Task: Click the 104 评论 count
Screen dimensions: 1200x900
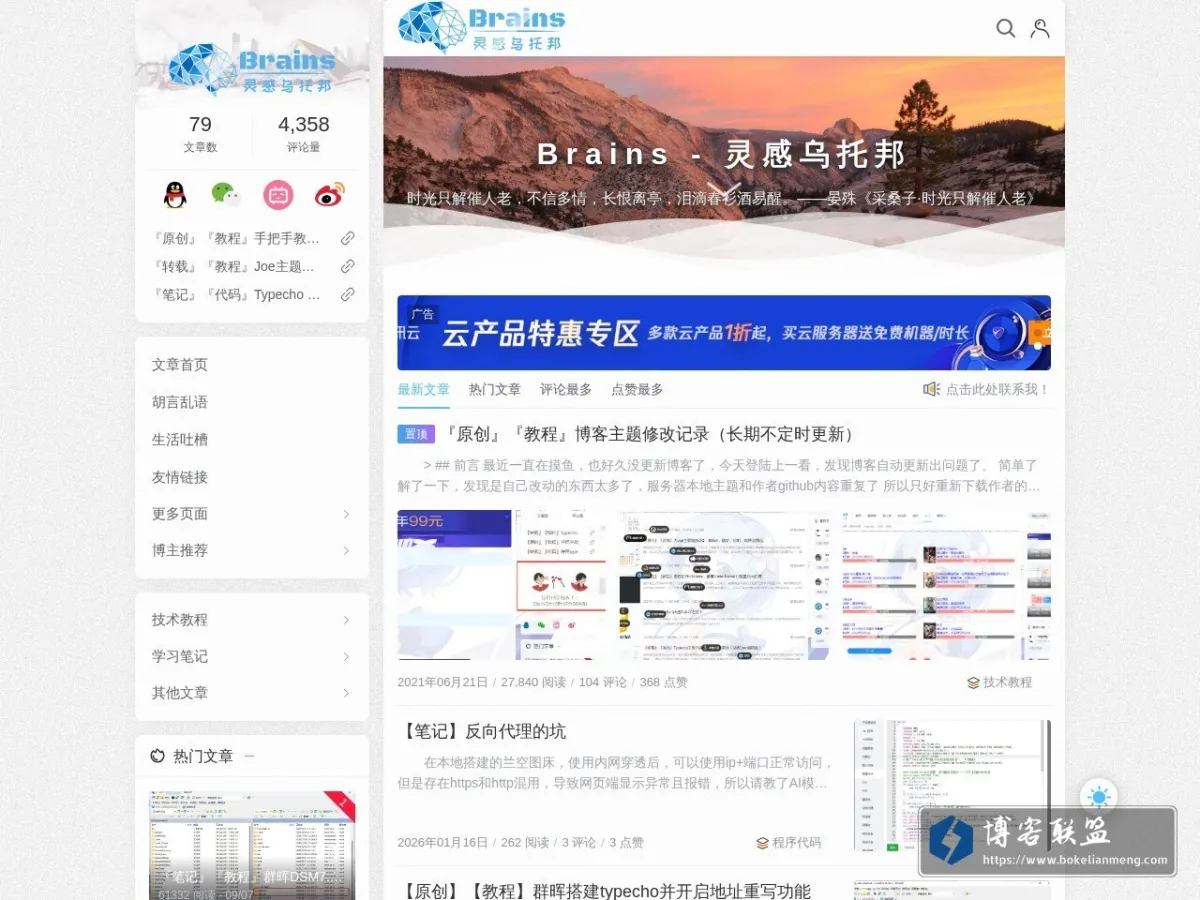Action: (x=603, y=682)
